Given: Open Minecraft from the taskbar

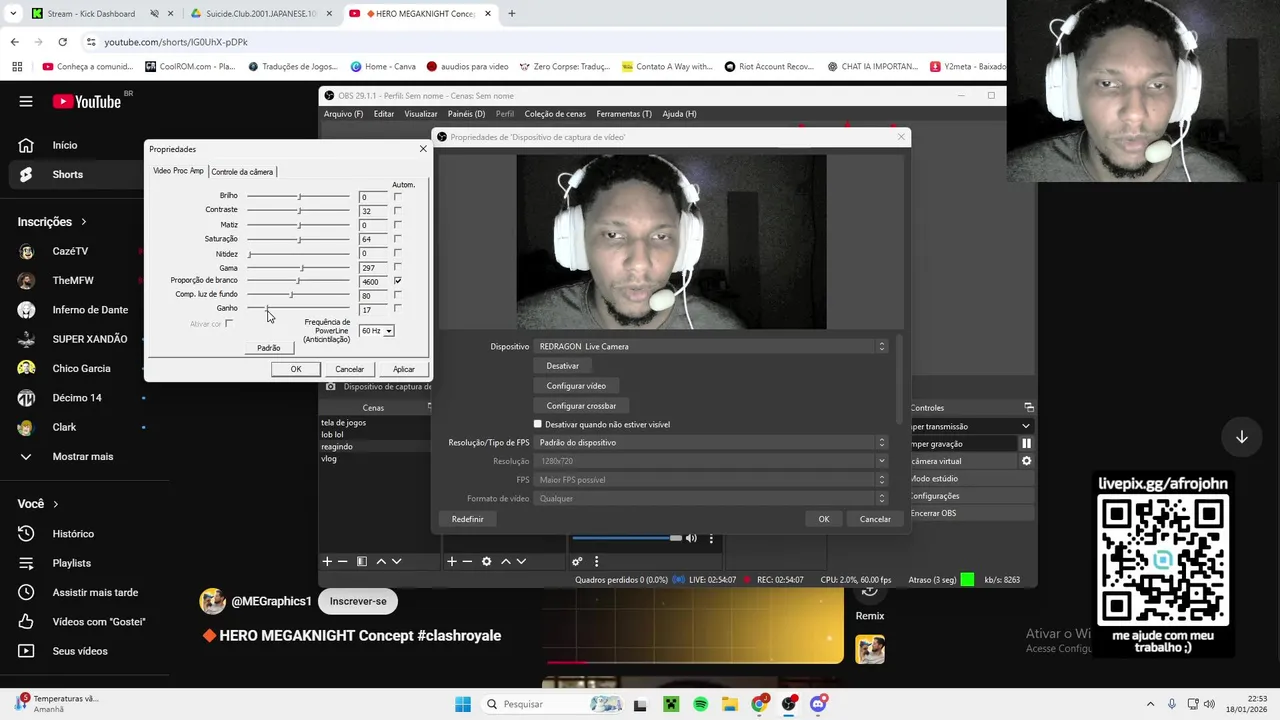Looking at the screenshot, I should point(670,704).
